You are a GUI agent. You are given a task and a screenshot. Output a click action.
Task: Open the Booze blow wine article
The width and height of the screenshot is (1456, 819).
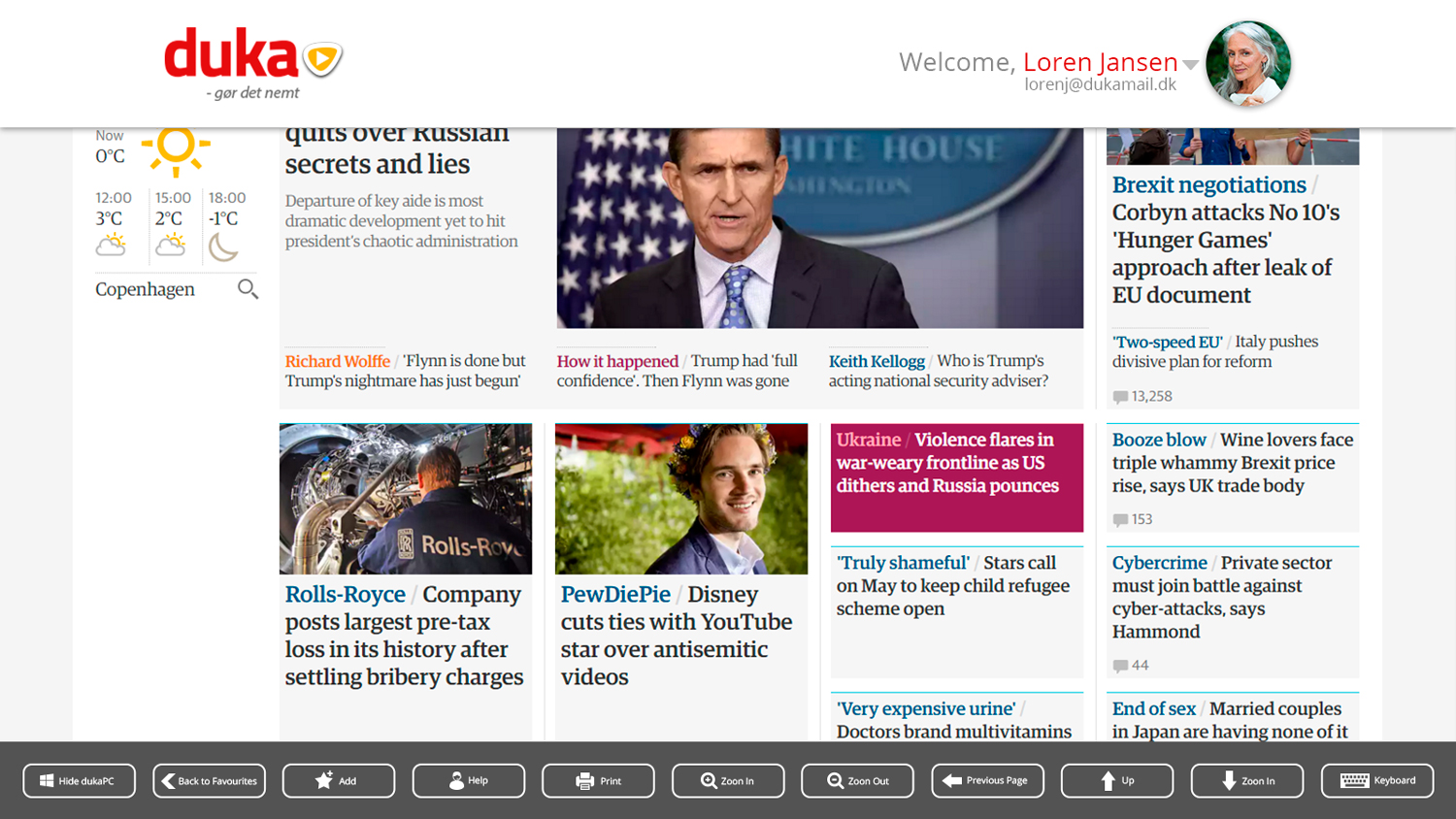(x=1233, y=463)
